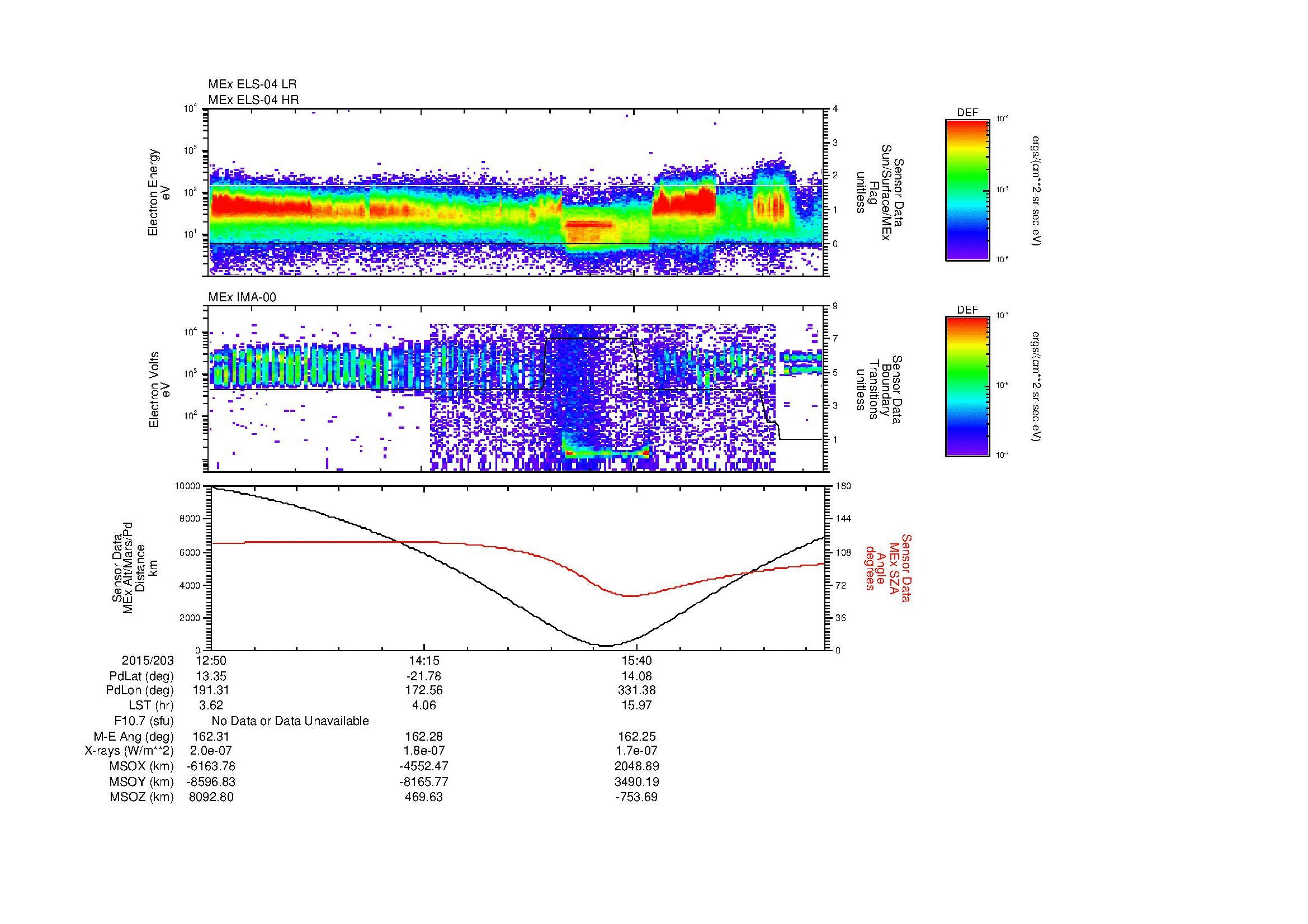The image size is (1308, 924).
Task: Click the X-rays value '2.0e-07'
Action: [211, 751]
